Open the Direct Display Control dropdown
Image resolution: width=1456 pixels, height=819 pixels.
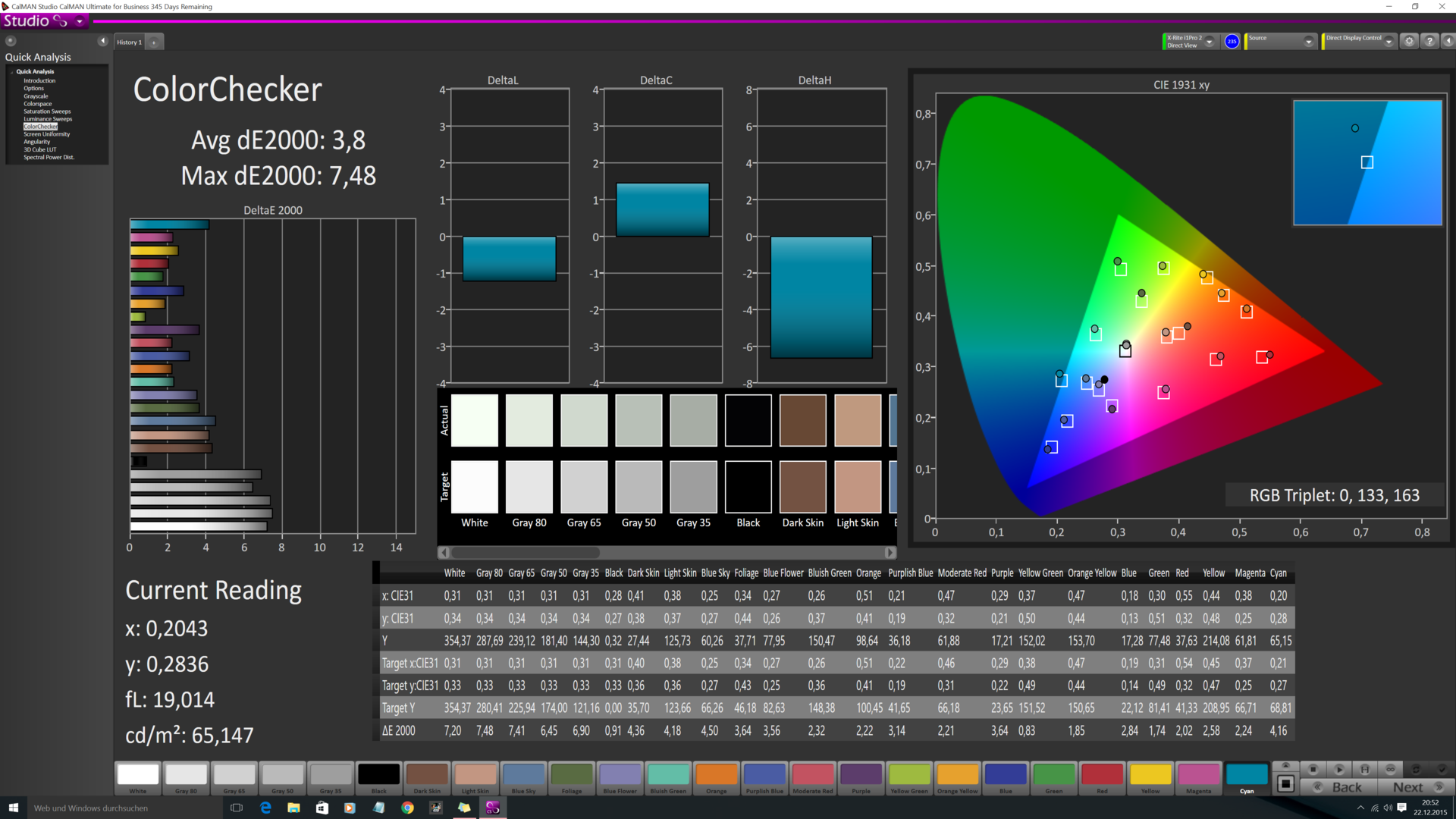pyautogui.click(x=1389, y=42)
